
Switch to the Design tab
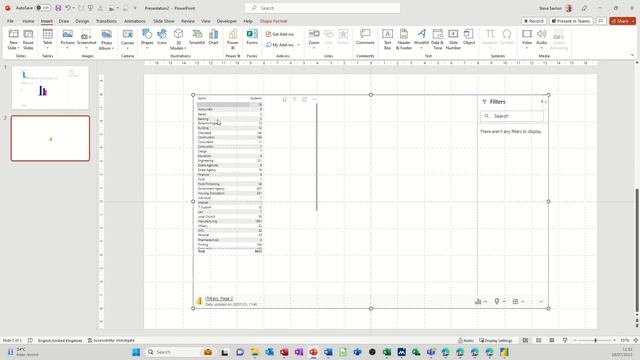(82, 21)
